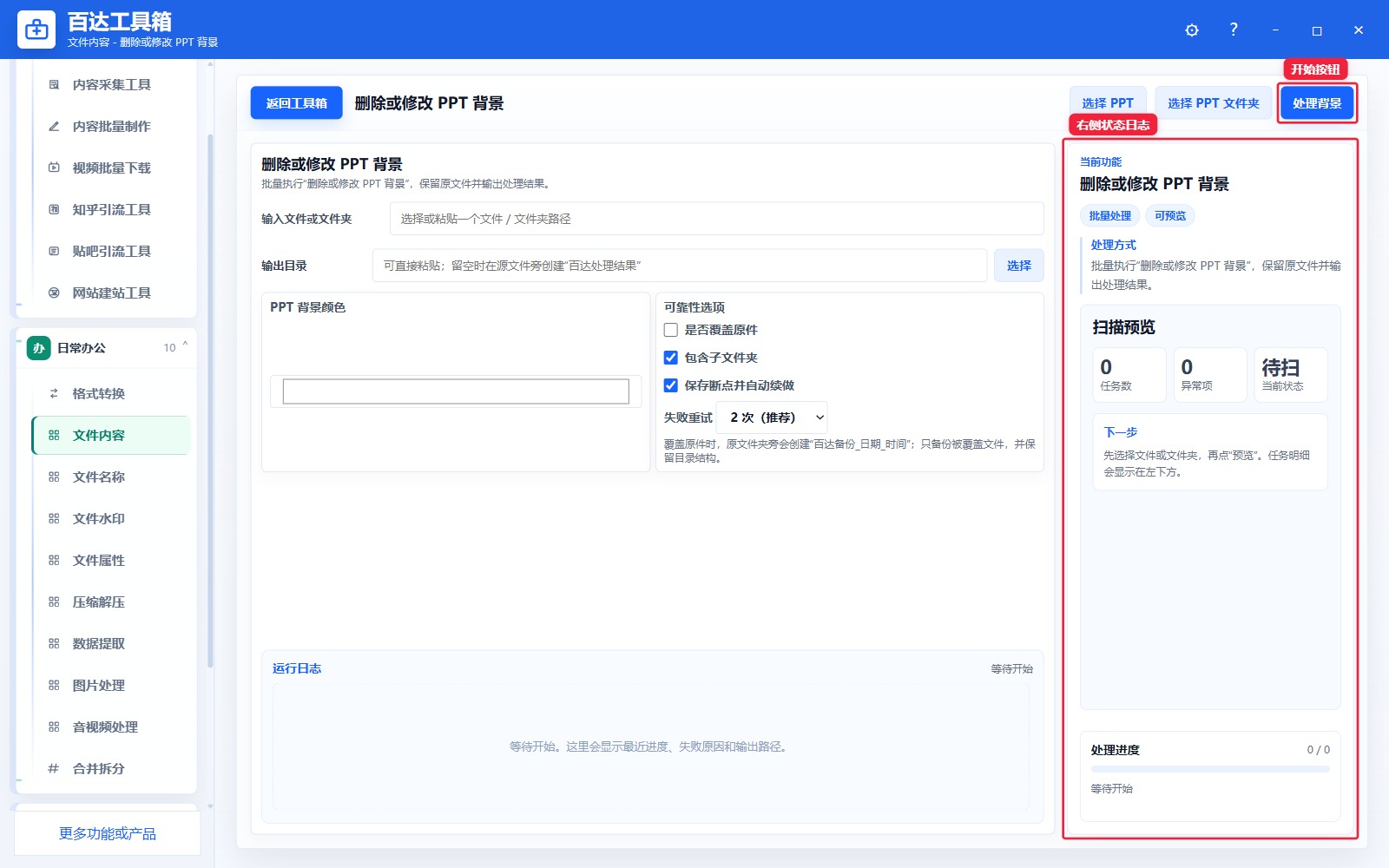Open 内容批量制作 menu item

(x=111, y=127)
